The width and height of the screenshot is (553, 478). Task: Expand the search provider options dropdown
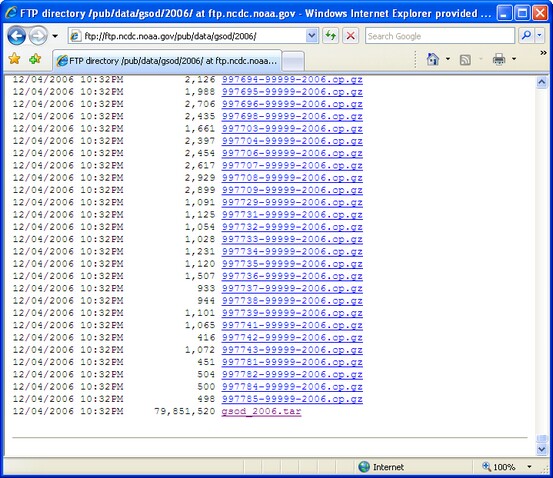click(539, 36)
